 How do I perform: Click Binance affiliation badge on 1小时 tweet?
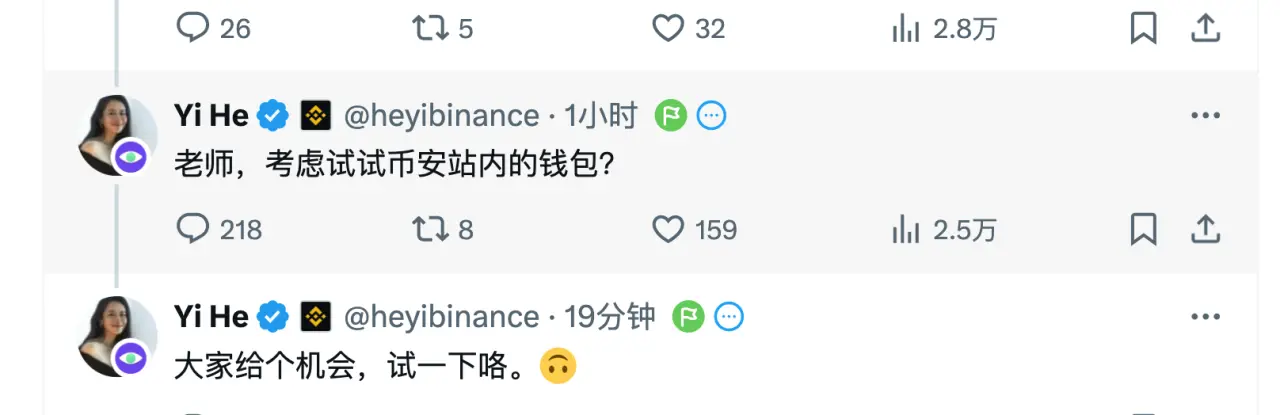(317, 116)
